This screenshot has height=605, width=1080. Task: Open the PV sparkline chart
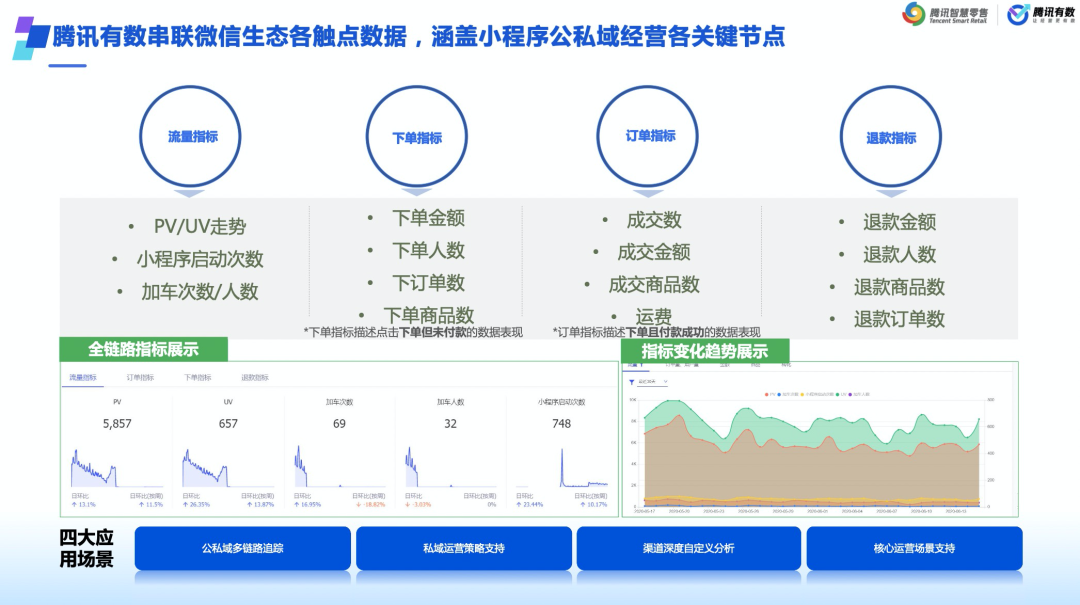coord(117,467)
